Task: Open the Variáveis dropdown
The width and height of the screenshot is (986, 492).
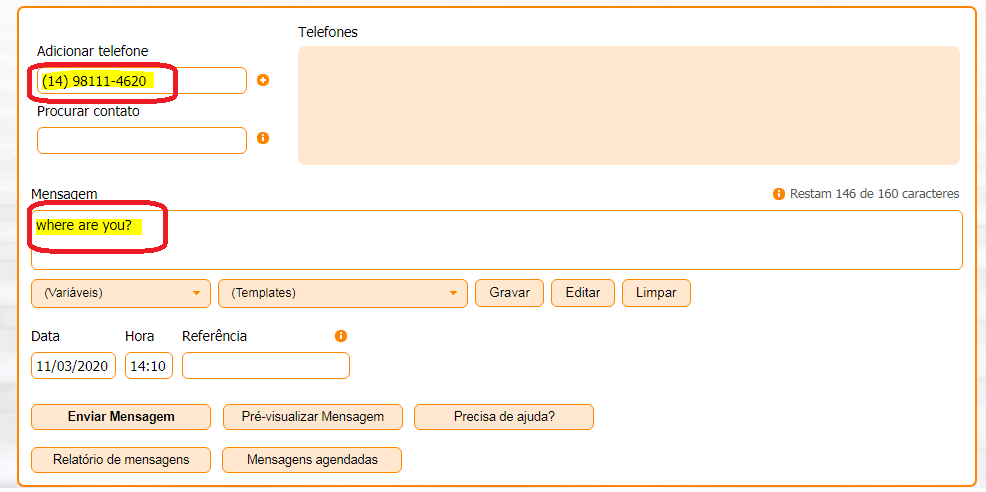Action: (121, 293)
